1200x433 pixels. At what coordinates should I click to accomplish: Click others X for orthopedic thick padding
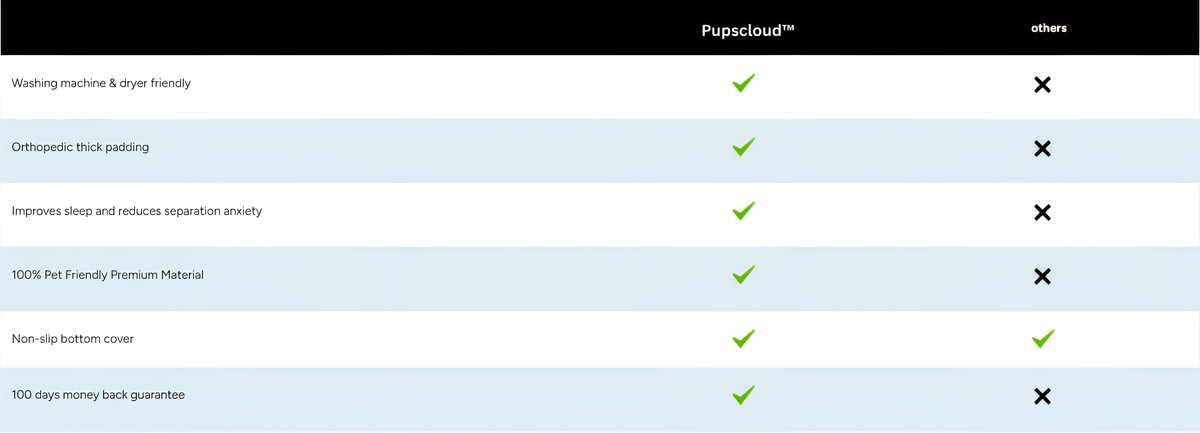(1042, 149)
